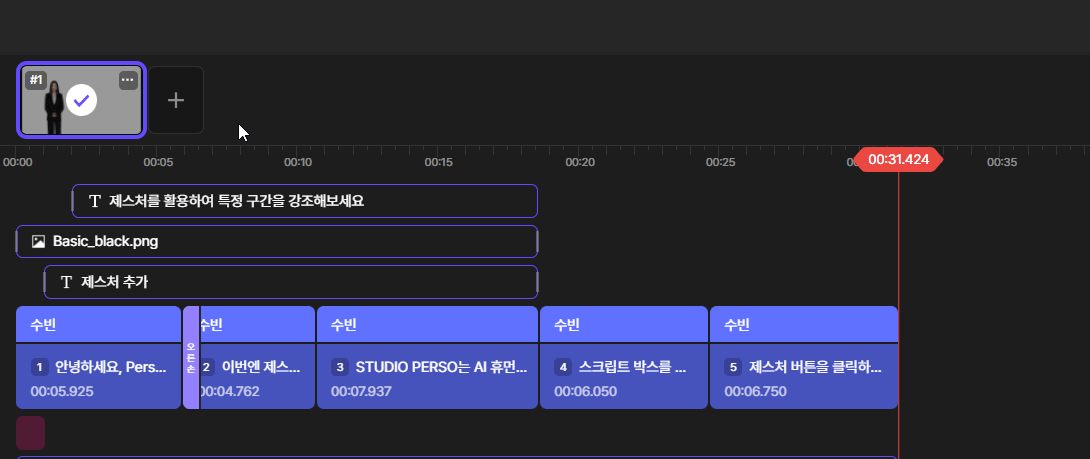Click the T icon on the 제스처를 활용하여 clip
The image size is (1090, 459).
pyautogui.click(x=95, y=201)
